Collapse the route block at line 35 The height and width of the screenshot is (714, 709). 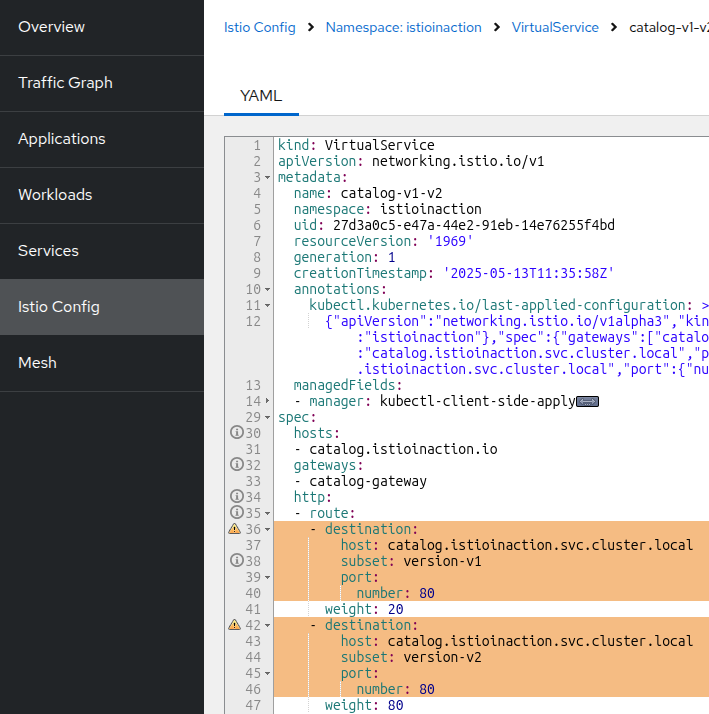(x=267, y=514)
